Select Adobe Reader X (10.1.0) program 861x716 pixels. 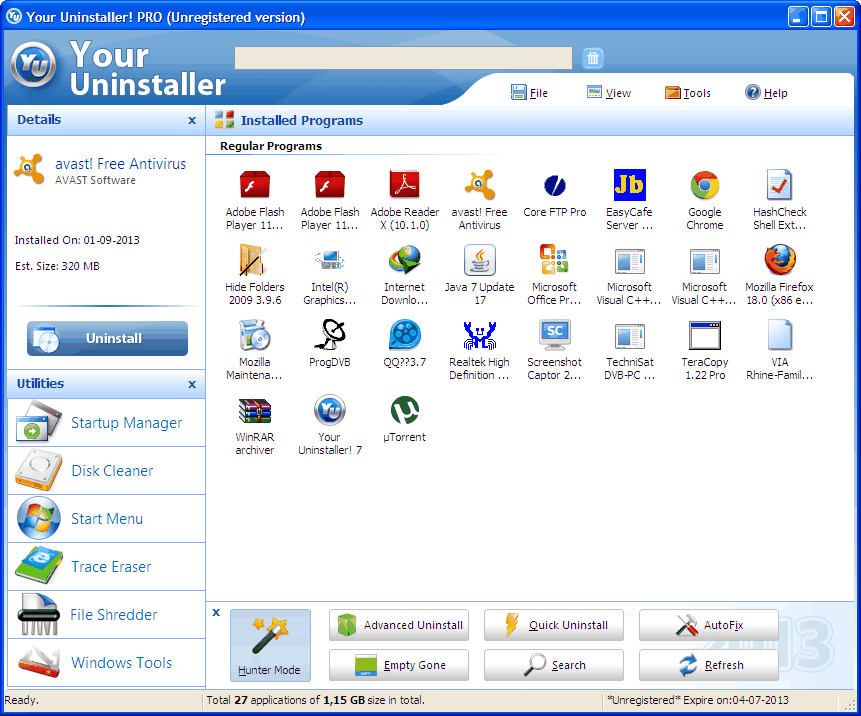tap(405, 185)
